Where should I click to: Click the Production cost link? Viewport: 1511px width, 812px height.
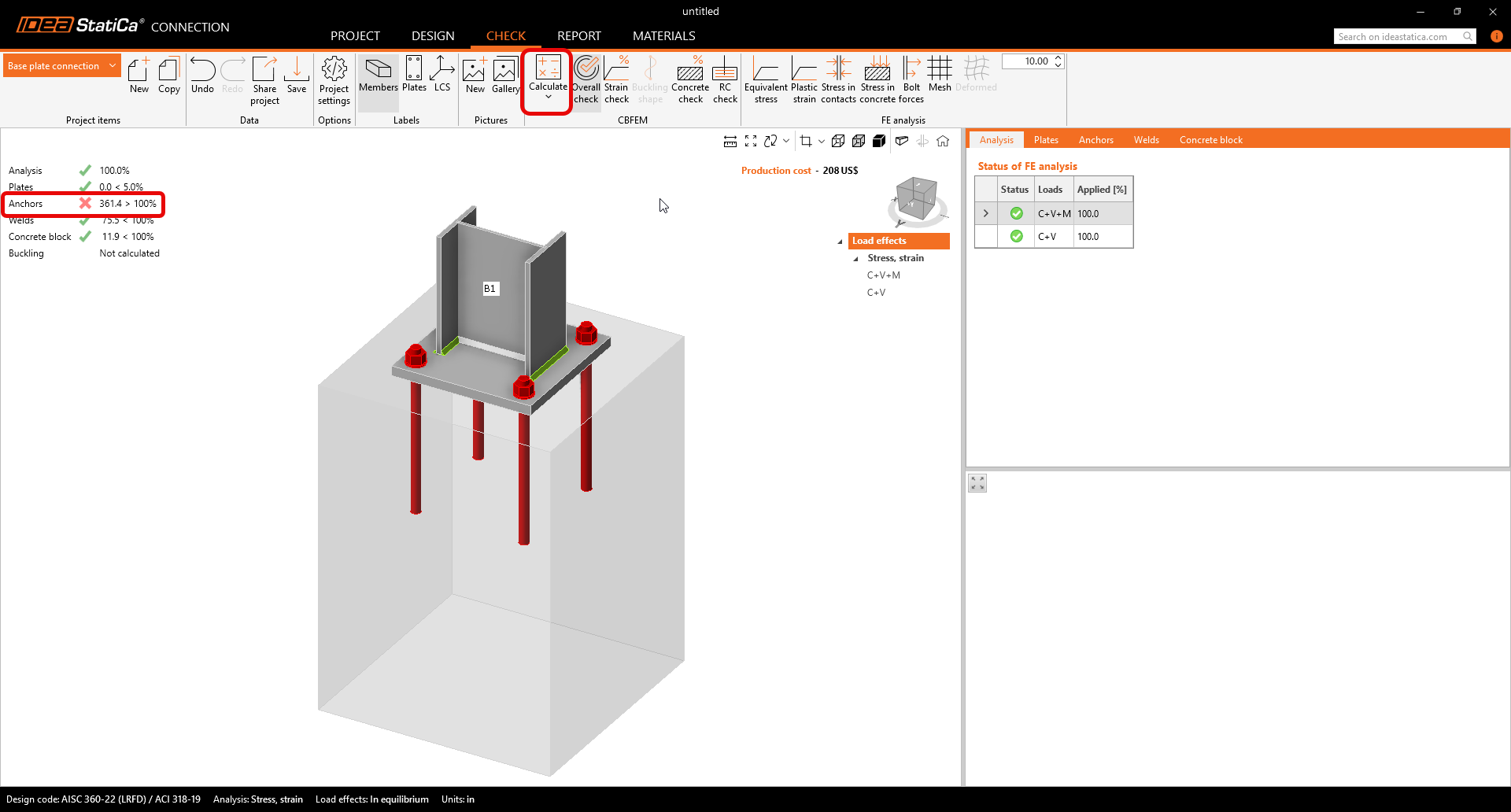[775, 171]
